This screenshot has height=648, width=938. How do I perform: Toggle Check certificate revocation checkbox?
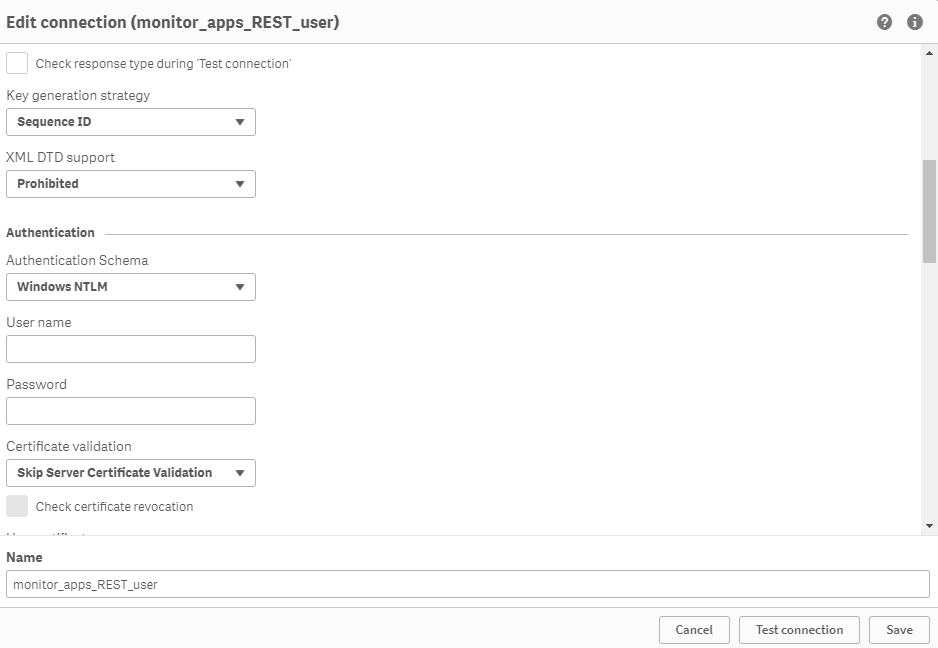[17, 506]
